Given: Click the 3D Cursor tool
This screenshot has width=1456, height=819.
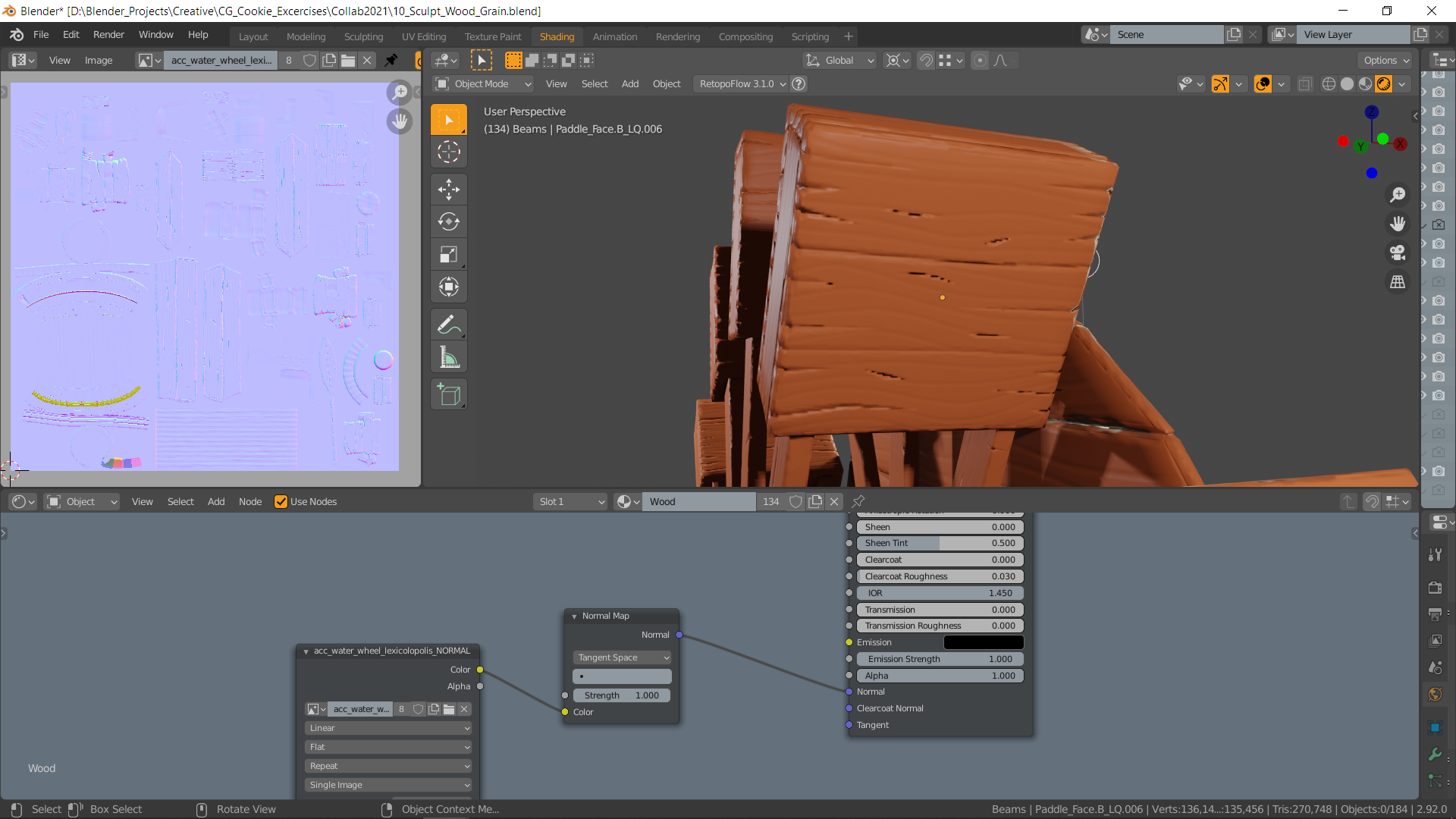Looking at the screenshot, I should point(448,152).
